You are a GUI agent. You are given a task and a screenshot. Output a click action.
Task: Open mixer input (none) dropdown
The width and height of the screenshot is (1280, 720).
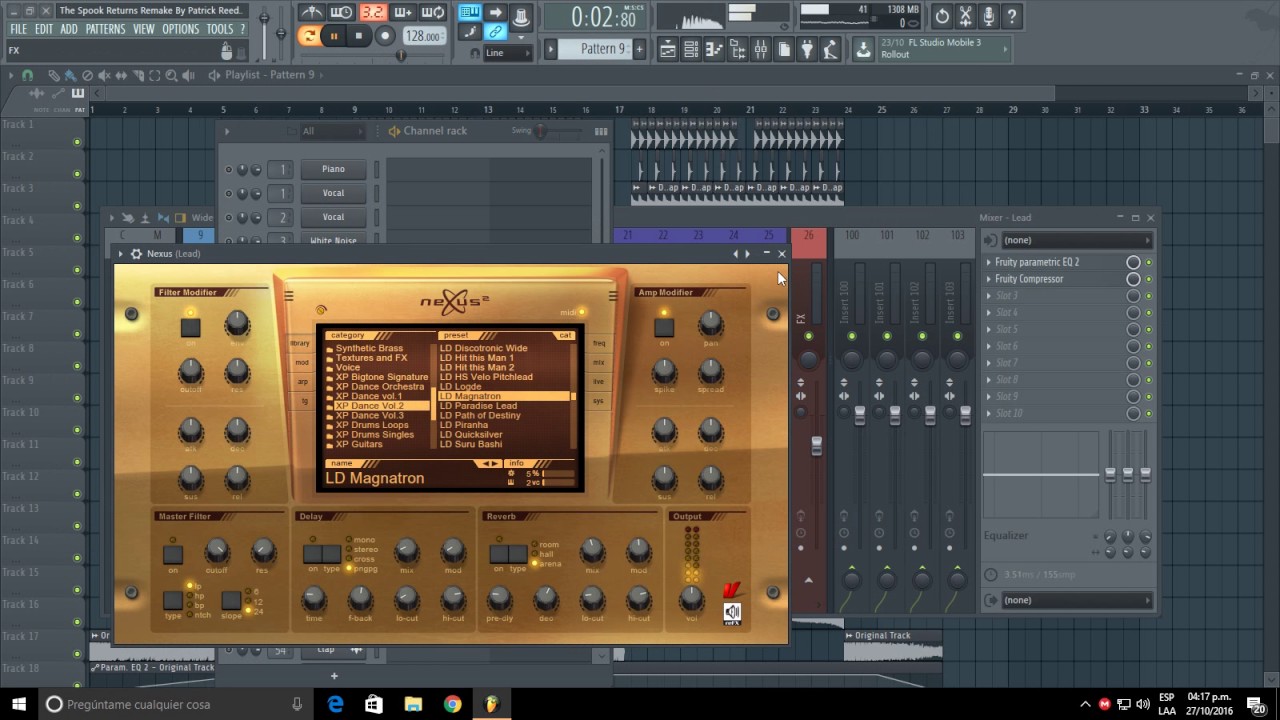(1076, 240)
